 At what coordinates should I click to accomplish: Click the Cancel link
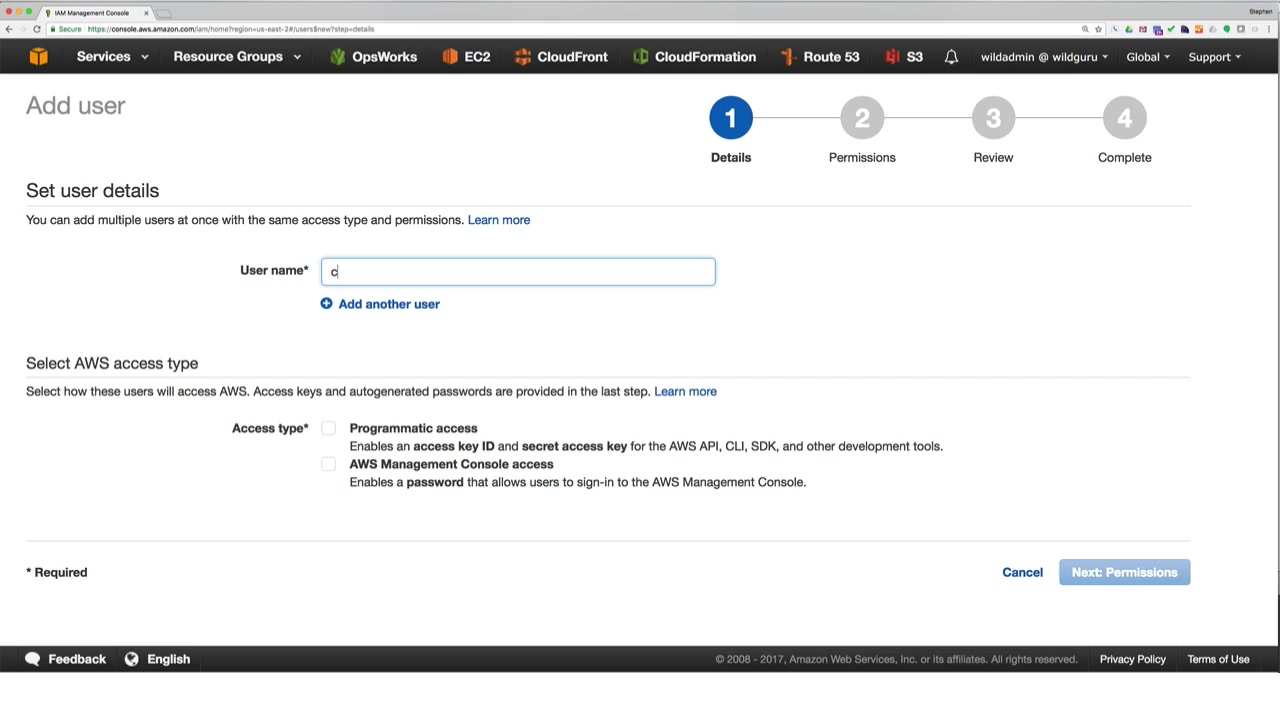[x=1022, y=572]
